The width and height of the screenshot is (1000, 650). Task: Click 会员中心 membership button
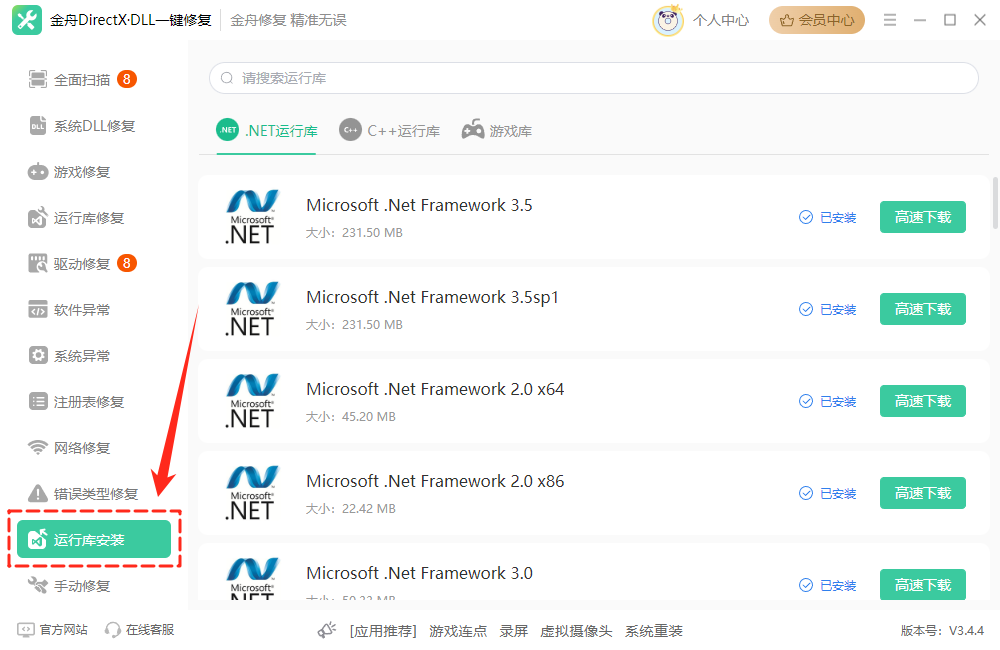pos(817,20)
